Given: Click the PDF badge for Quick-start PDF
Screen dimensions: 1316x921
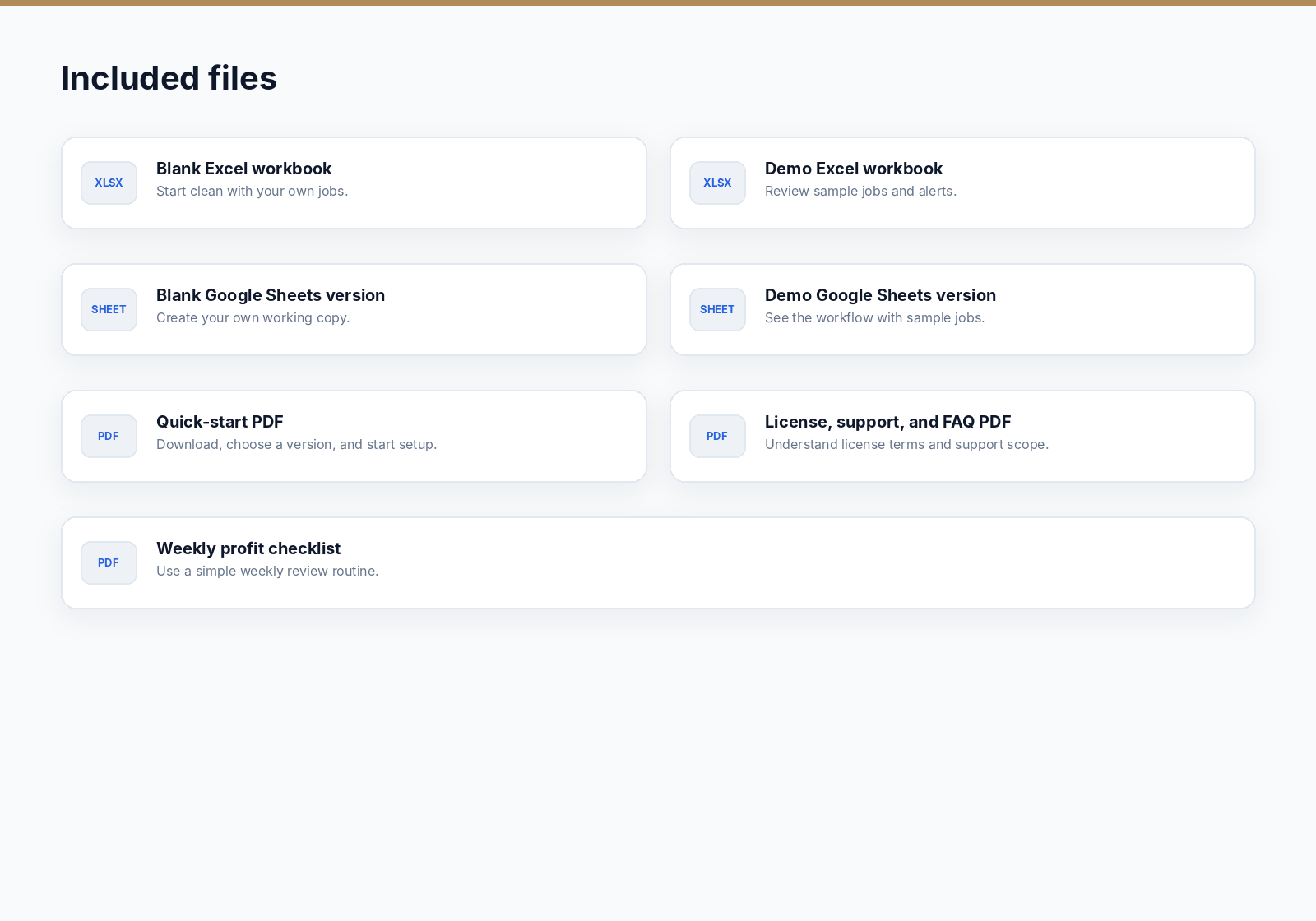Looking at the screenshot, I should pos(109,436).
